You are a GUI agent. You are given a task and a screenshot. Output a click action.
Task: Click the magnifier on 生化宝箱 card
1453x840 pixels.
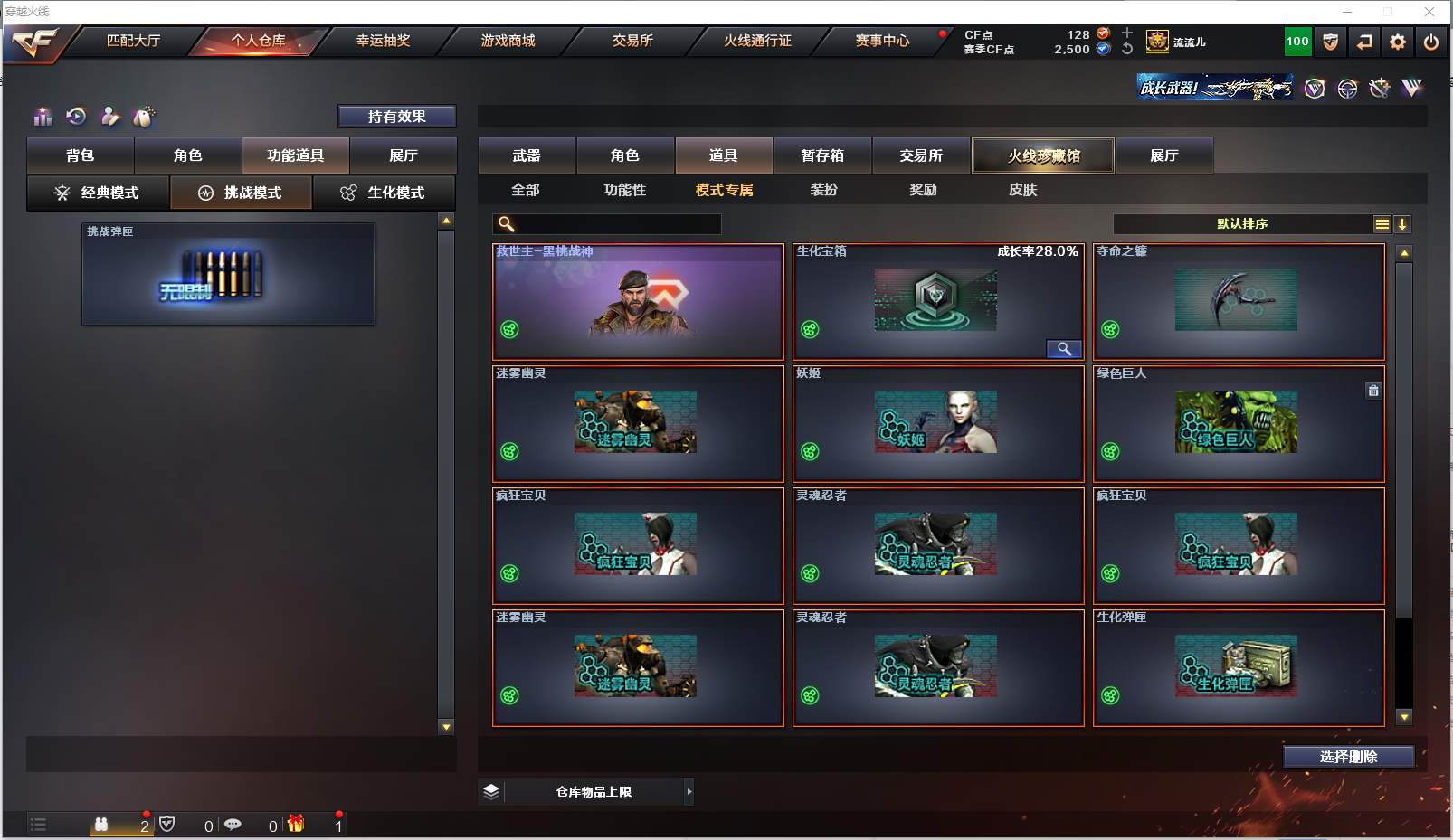coord(1064,349)
